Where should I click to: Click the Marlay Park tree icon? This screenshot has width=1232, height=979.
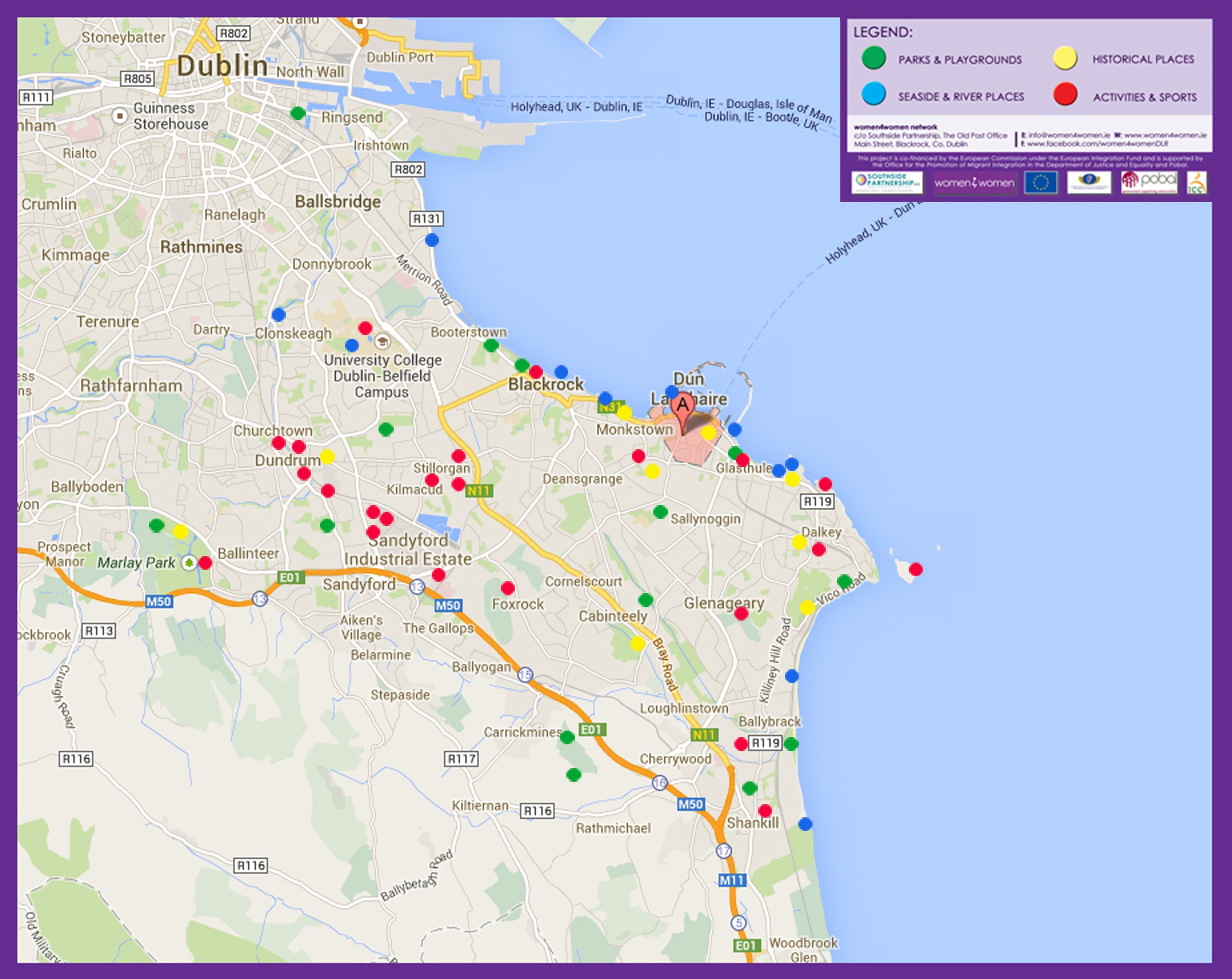[x=189, y=563]
